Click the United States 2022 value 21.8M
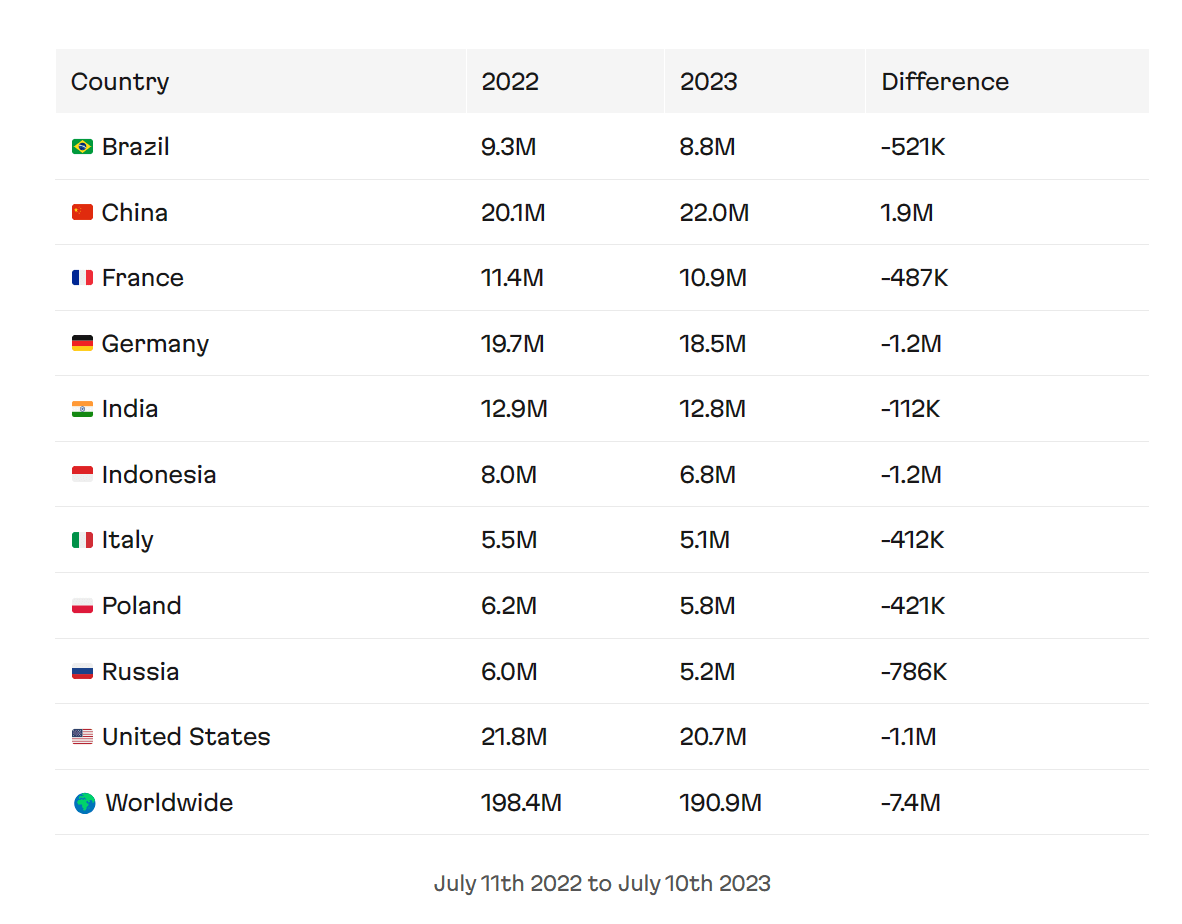The height and width of the screenshot is (924, 1182). [x=514, y=737]
